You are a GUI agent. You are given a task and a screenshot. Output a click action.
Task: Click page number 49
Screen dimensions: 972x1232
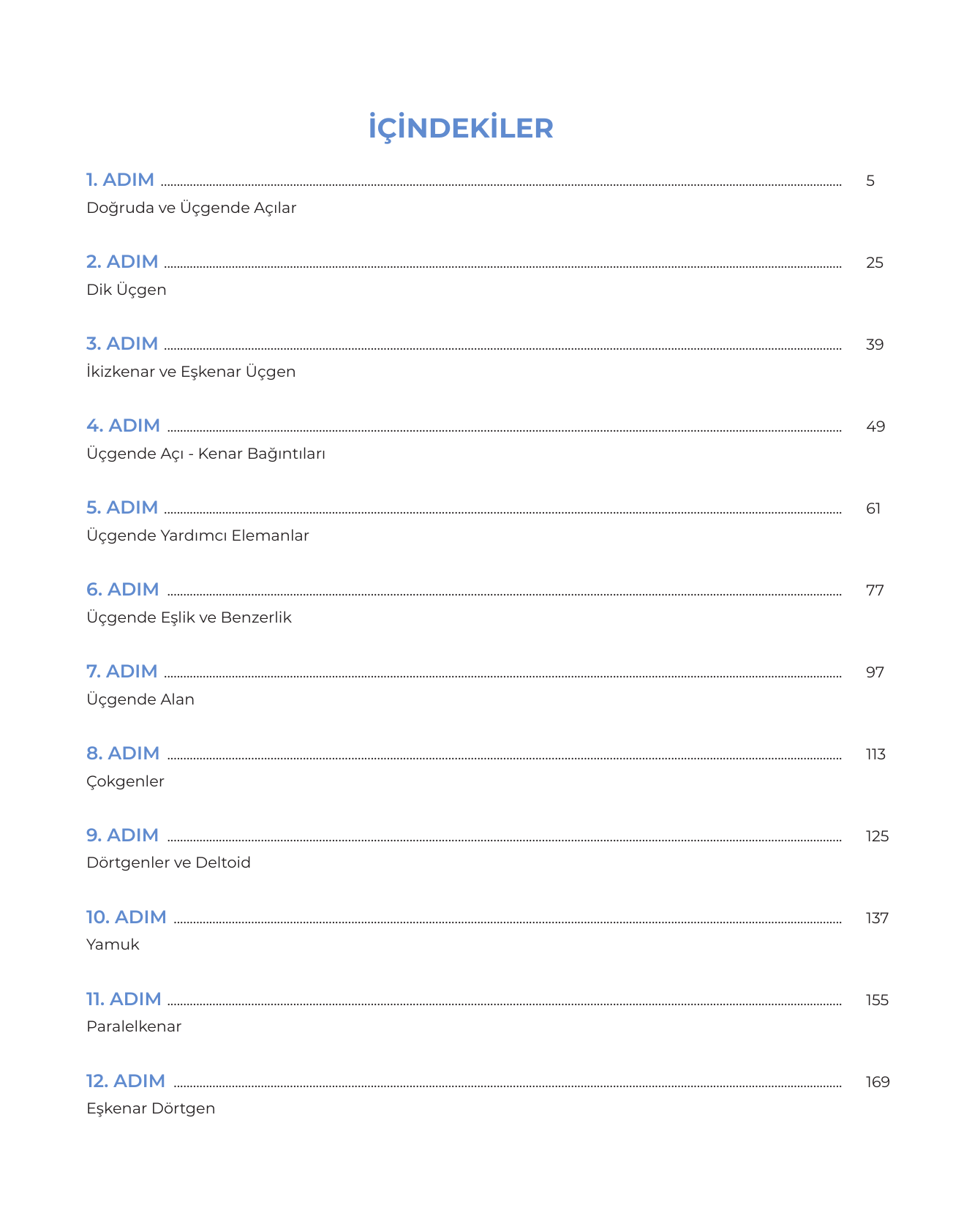click(875, 427)
